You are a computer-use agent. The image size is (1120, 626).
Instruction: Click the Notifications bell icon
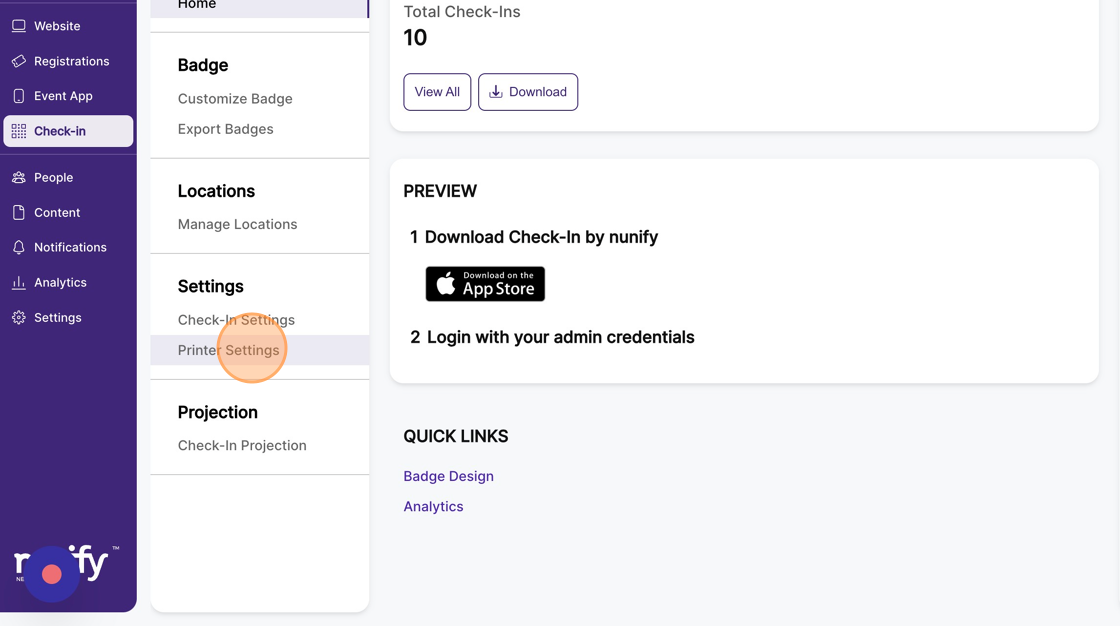[x=19, y=247]
